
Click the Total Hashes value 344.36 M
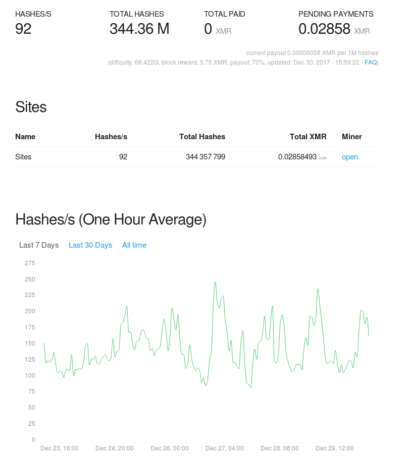[x=139, y=29]
